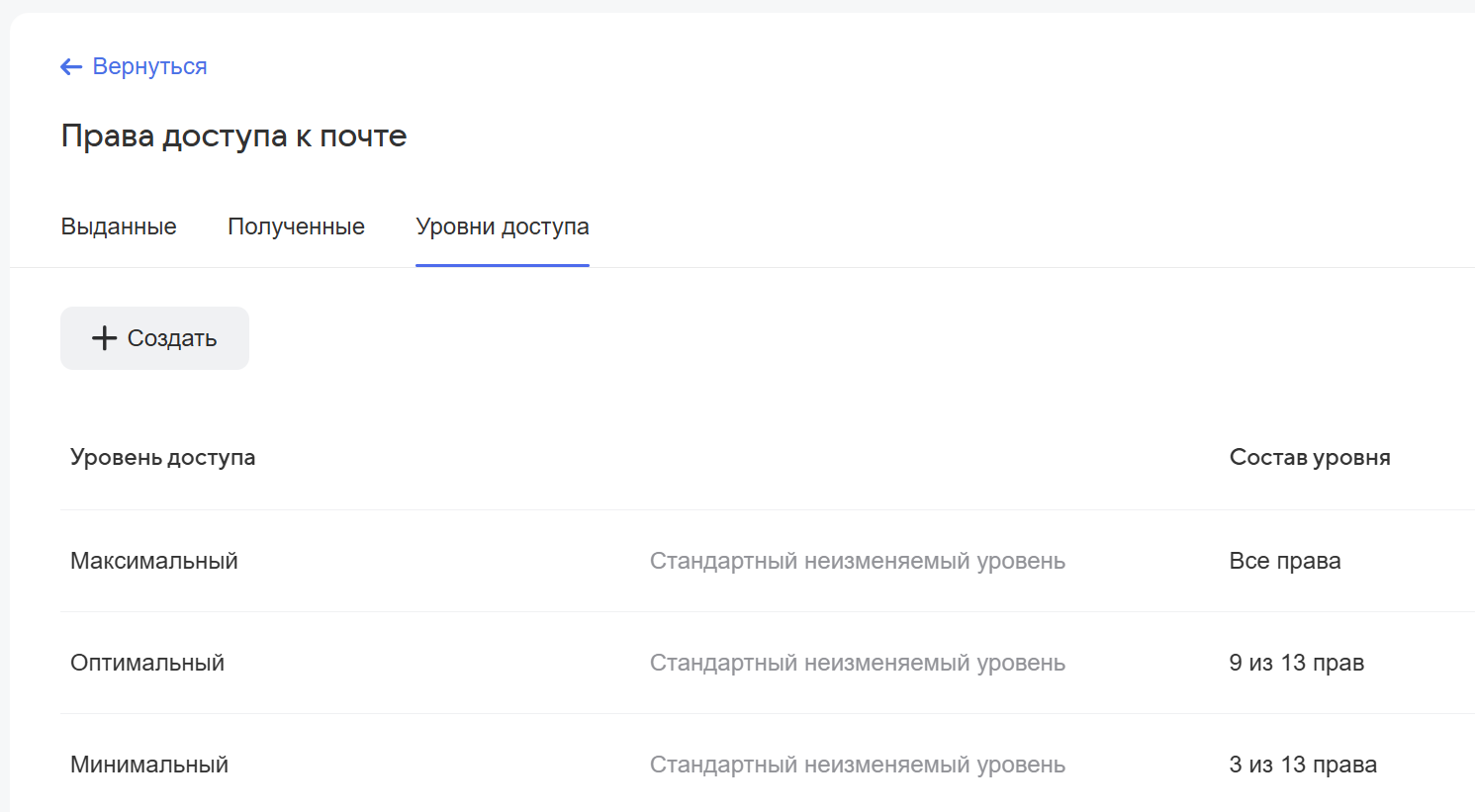Click the blue underline of active tab

502,265
